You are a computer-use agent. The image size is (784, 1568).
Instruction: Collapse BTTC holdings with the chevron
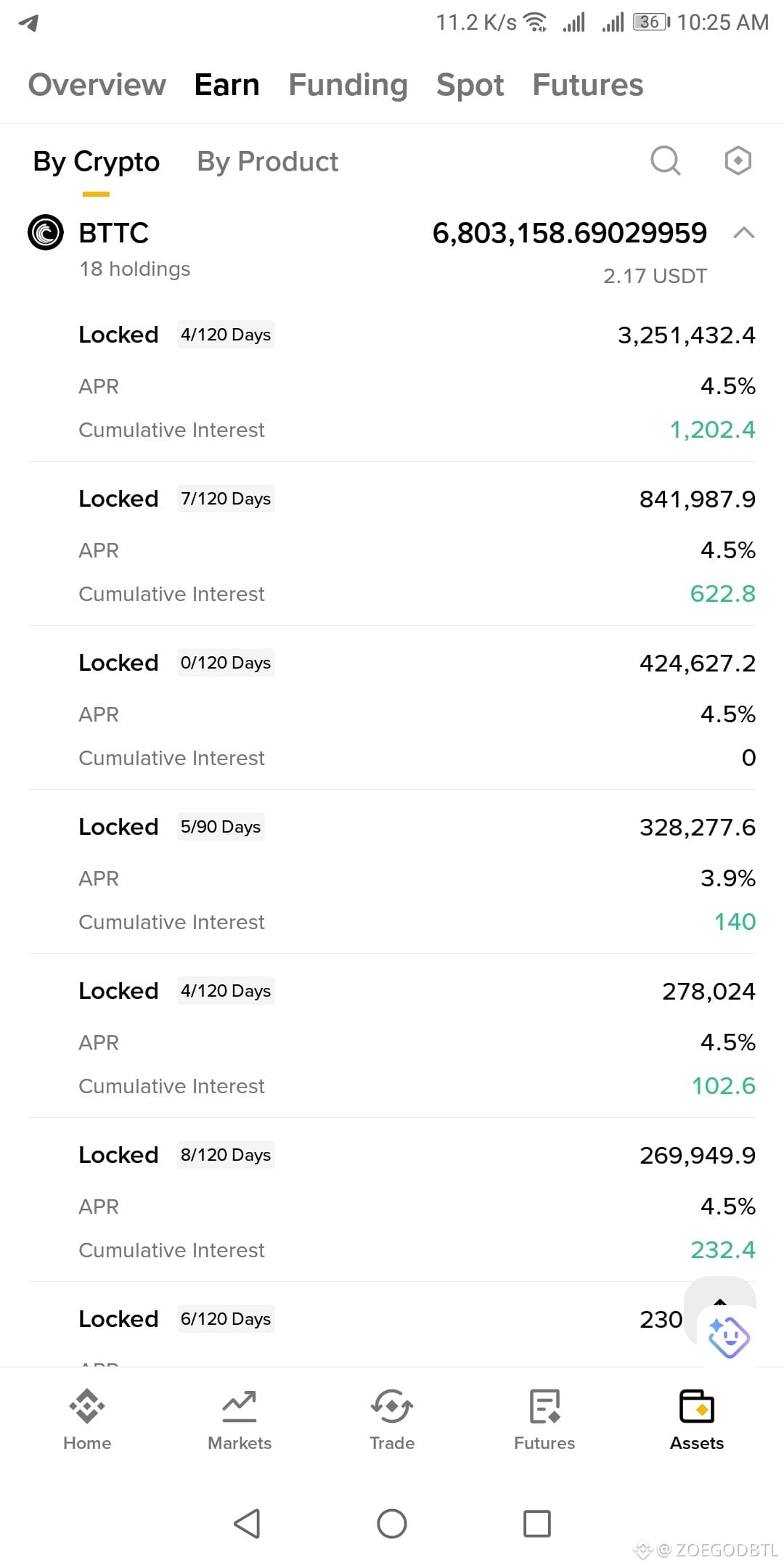coord(744,233)
